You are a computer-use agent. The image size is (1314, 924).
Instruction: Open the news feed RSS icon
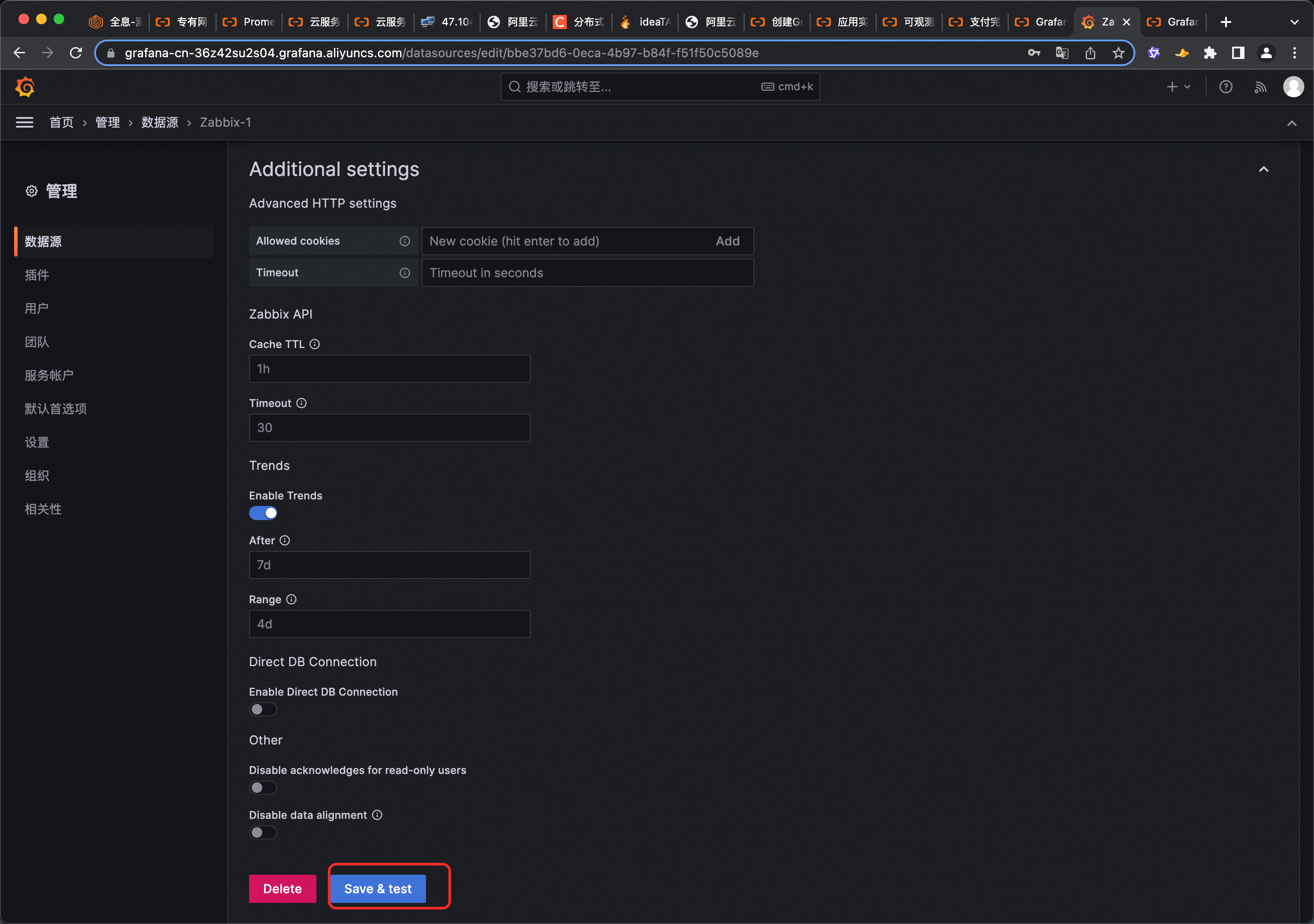coord(1260,87)
